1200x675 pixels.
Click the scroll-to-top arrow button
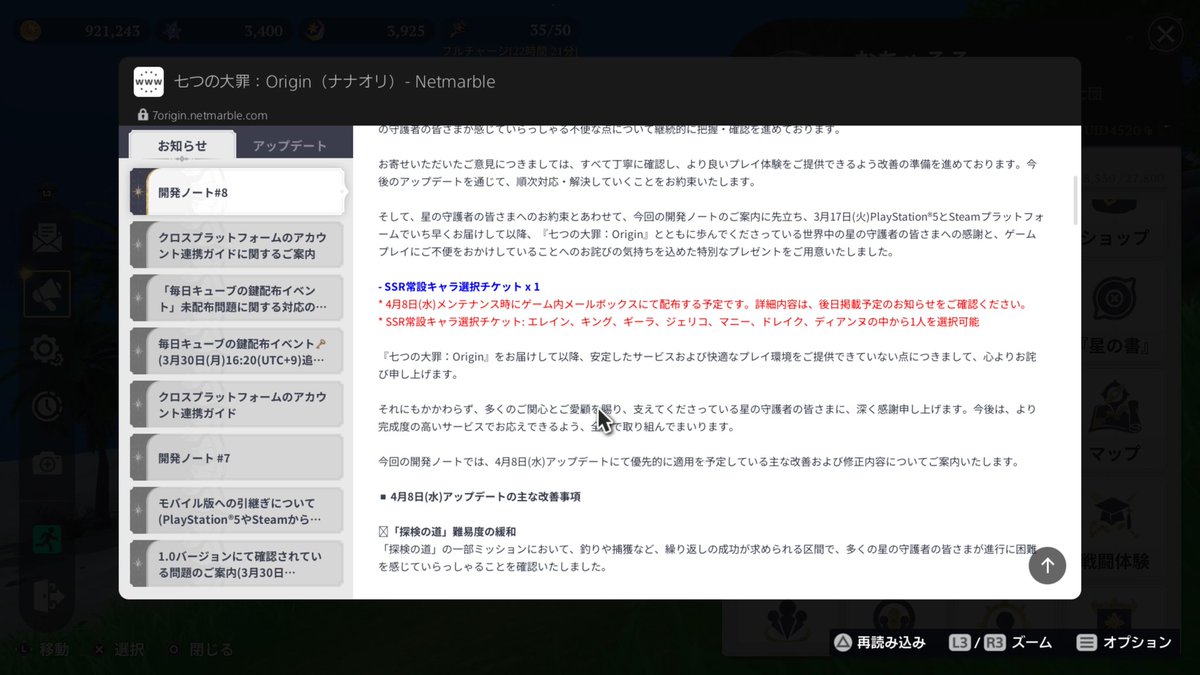(1047, 565)
